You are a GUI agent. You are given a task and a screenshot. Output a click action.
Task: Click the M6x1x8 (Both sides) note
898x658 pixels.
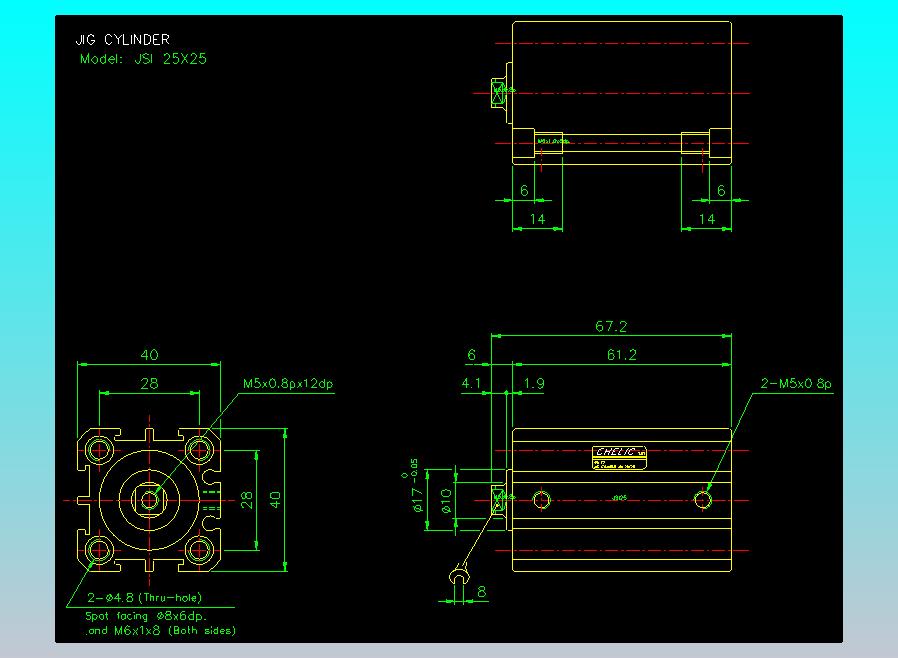pyautogui.click(x=175, y=631)
